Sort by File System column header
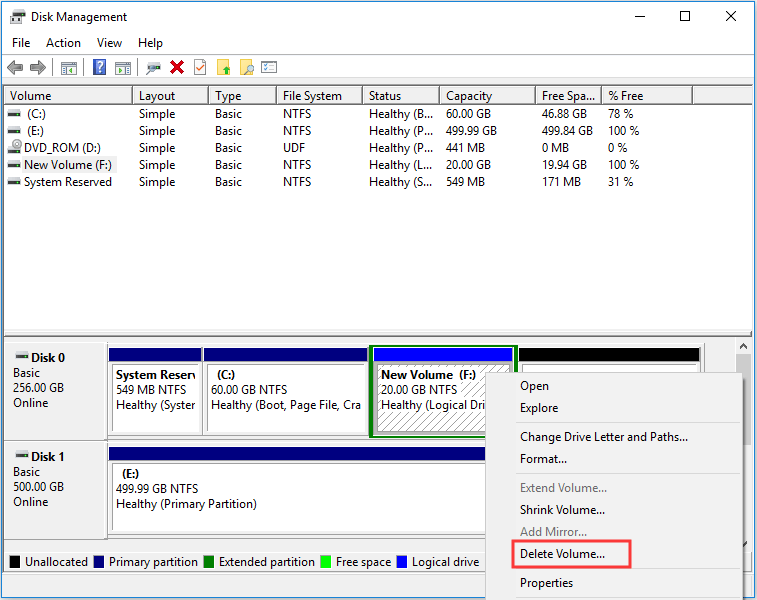 pos(319,96)
